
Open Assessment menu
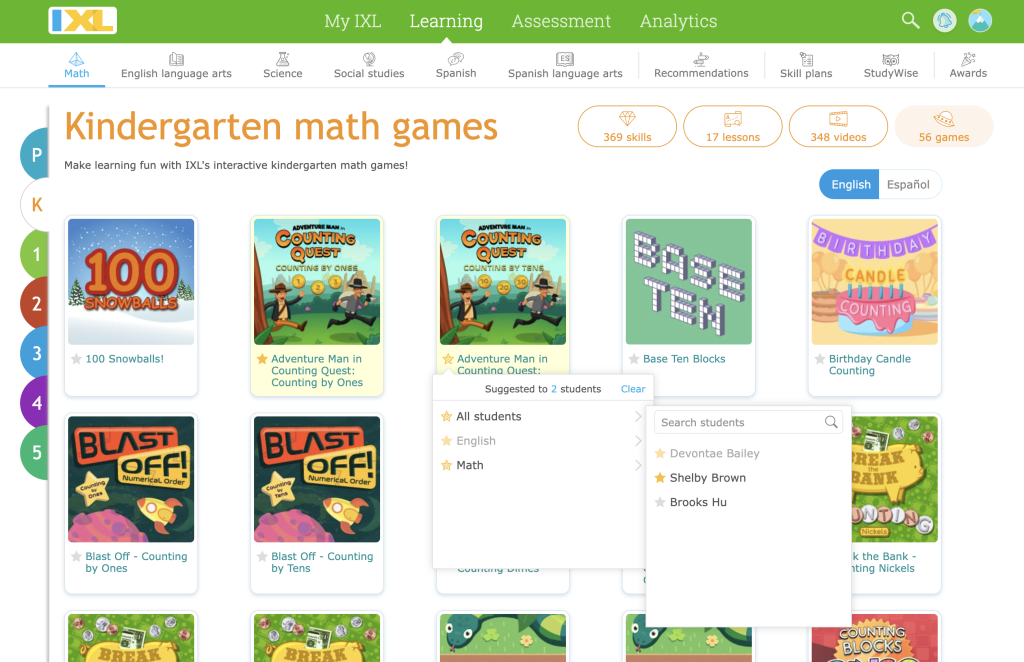click(x=561, y=21)
